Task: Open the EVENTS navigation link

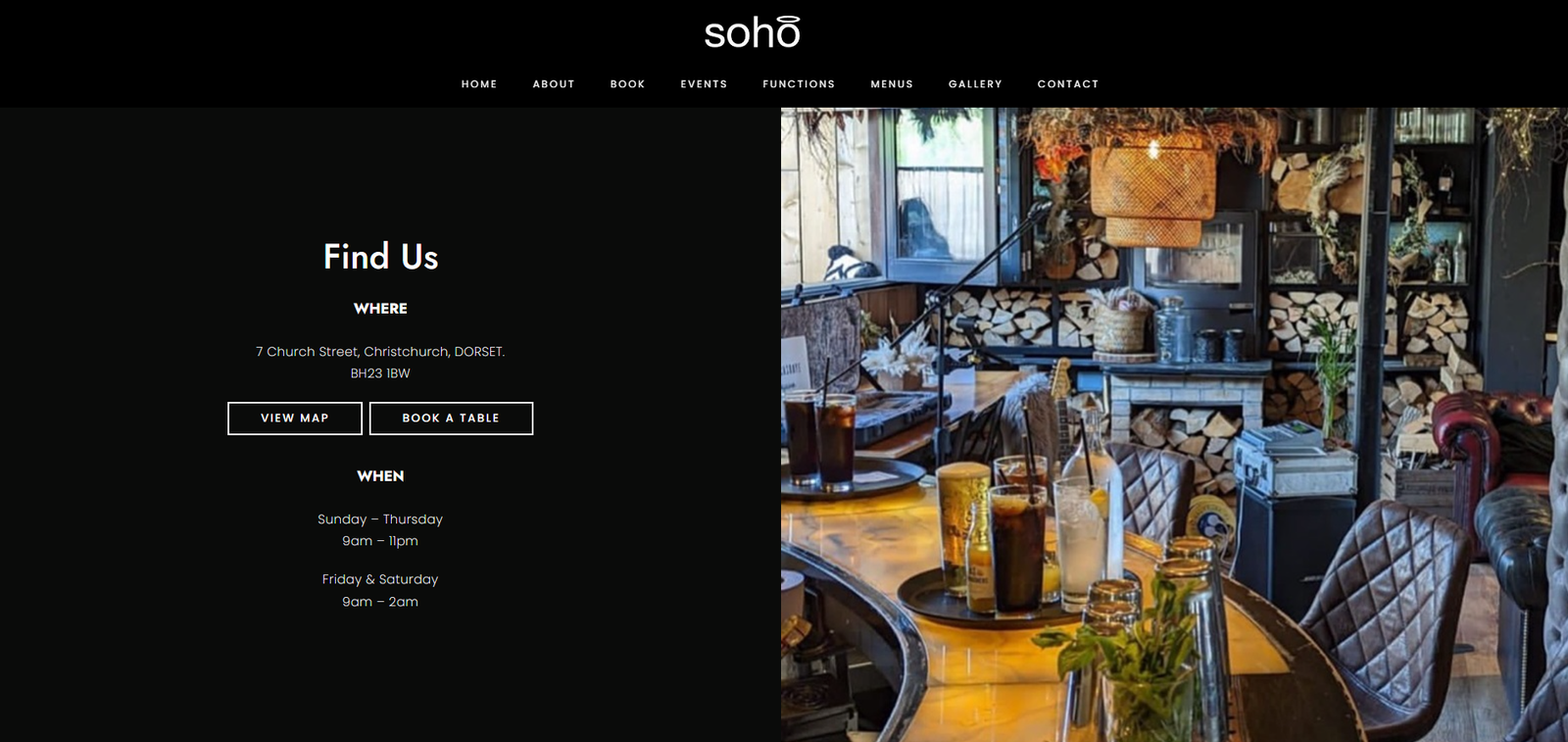Action: click(704, 84)
